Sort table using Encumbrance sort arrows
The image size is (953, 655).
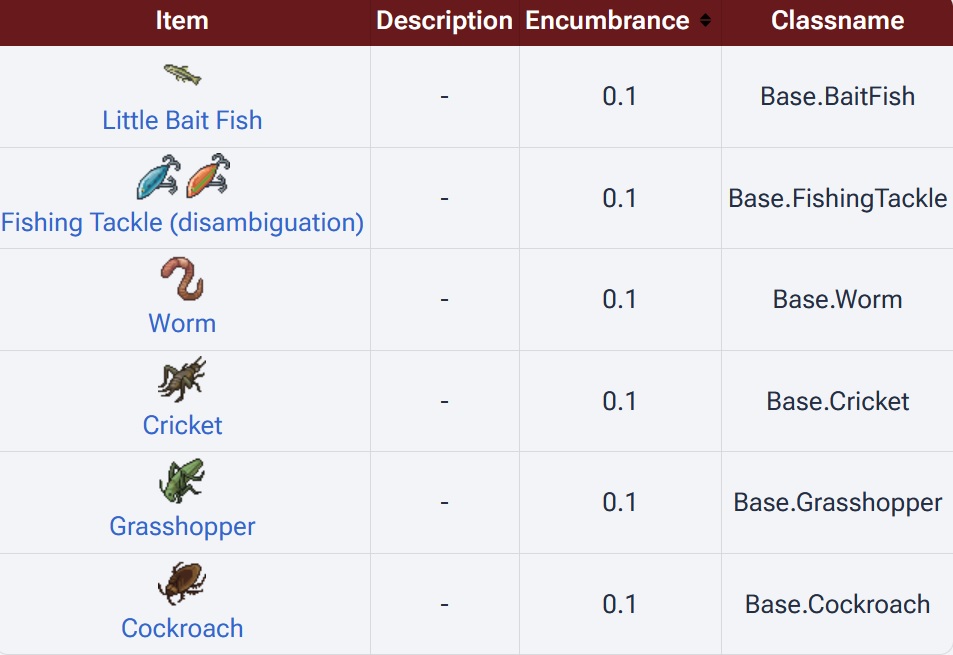(x=706, y=21)
